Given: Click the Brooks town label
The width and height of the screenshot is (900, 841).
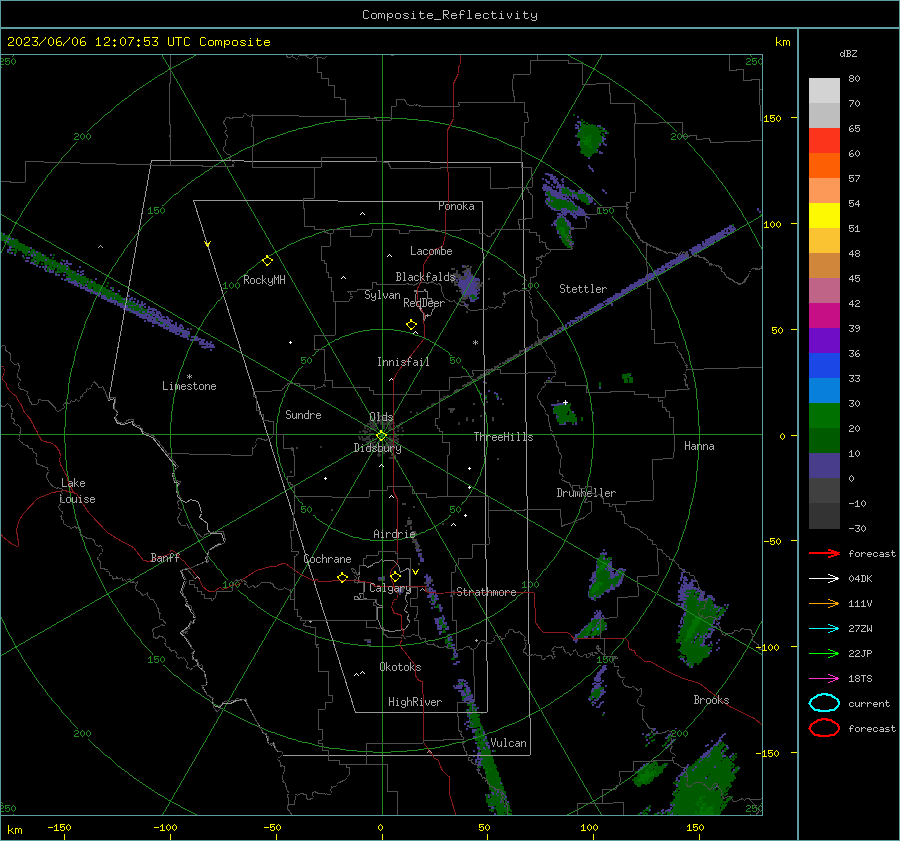Looking at the screenshot, I should 711,700.
